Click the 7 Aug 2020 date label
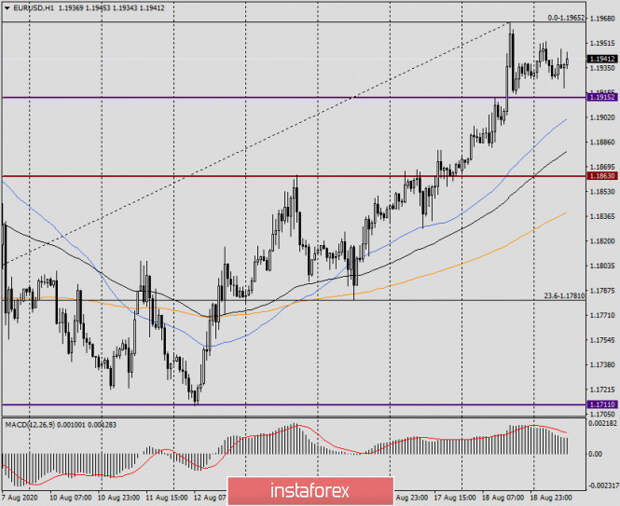 (x=20, y=497)
